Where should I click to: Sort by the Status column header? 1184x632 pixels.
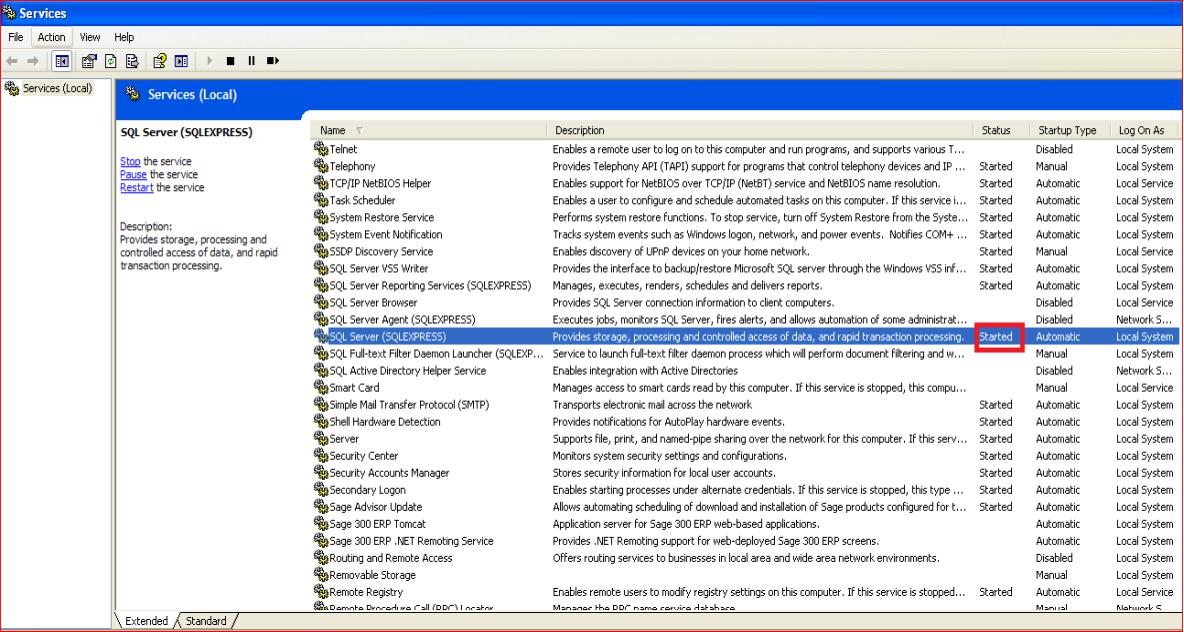click(x=1001, y=130)
